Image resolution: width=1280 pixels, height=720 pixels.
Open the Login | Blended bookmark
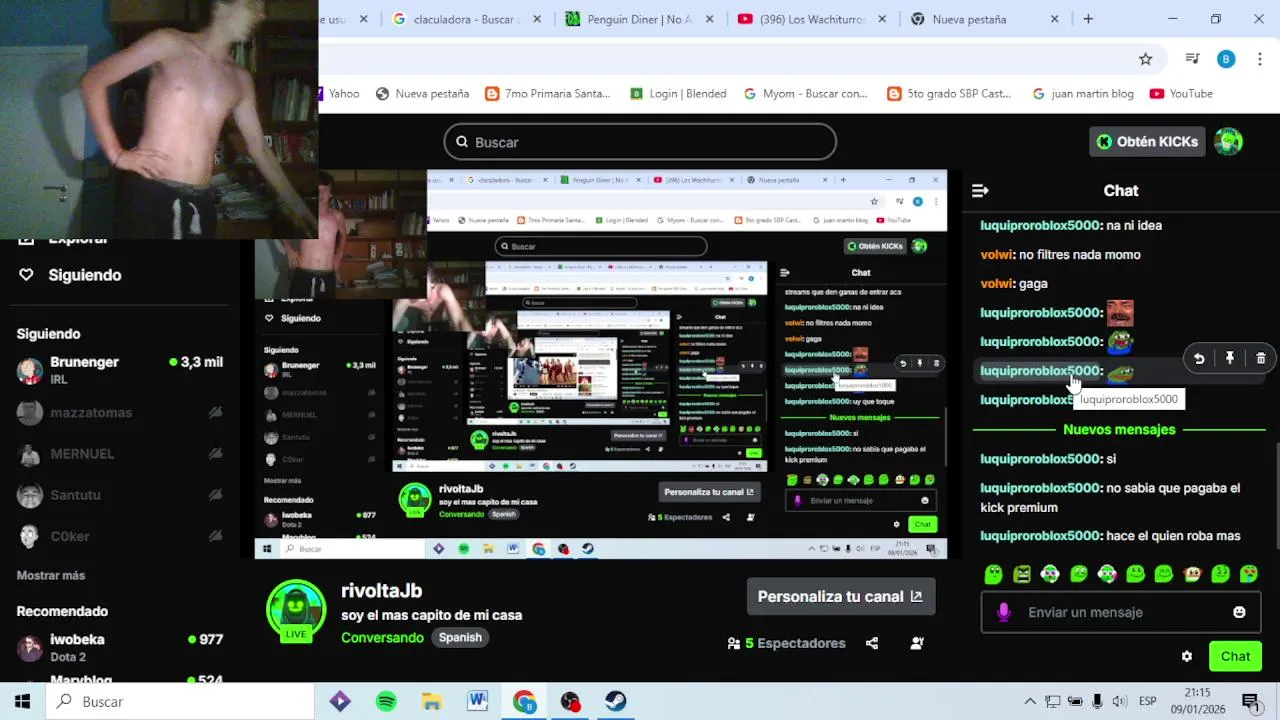tap(678, 93)
